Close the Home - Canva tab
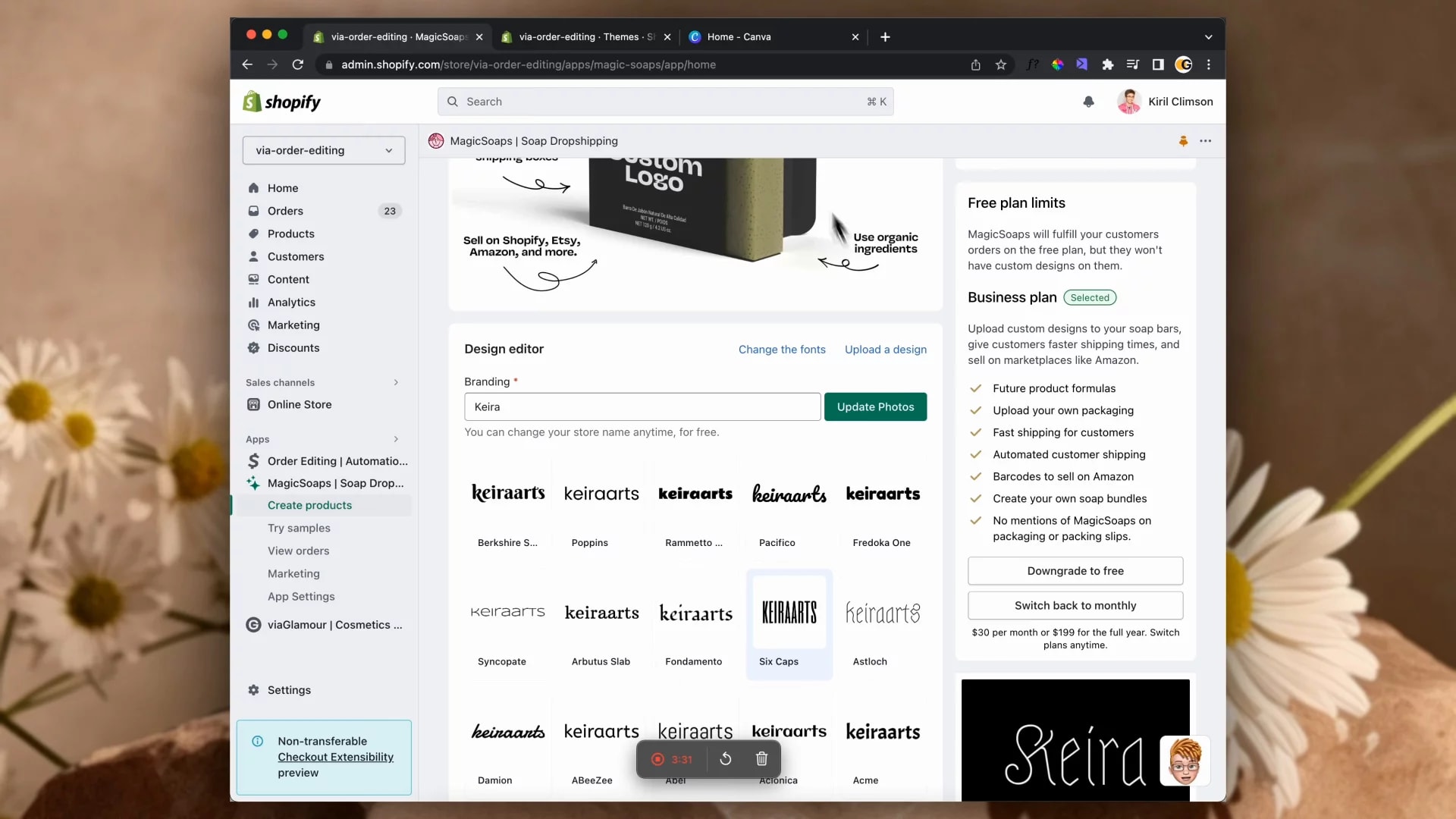This screenshot has width=1456, height=819. pyautogui.click(x=855, y=36)
